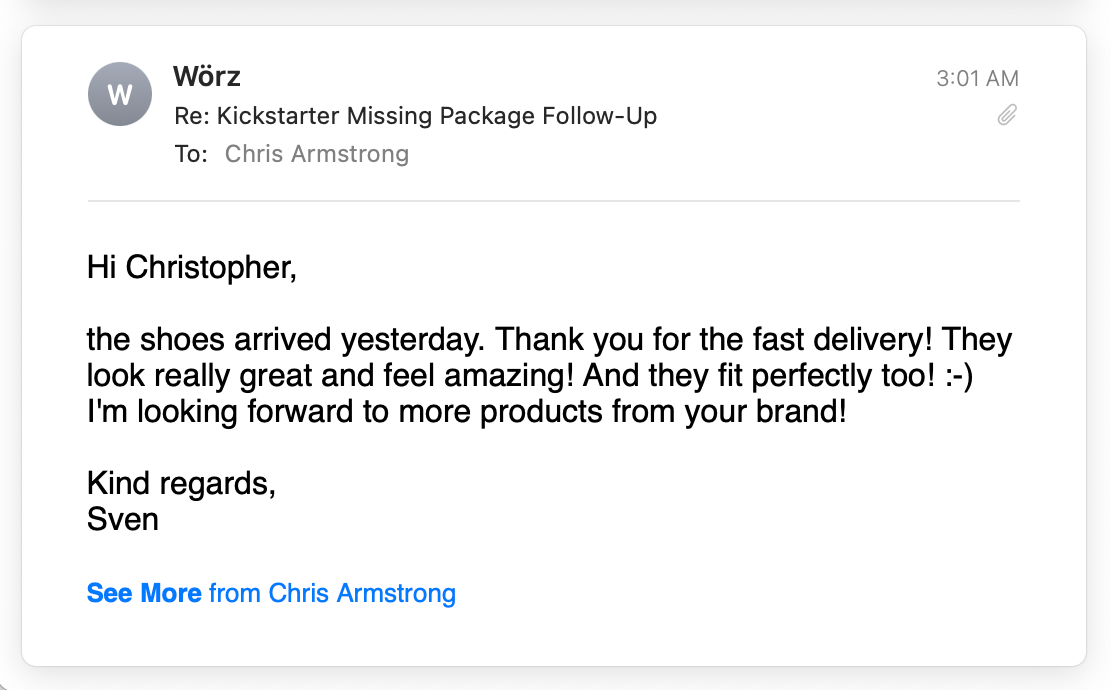Select the sender name Wörz
The image size is (1111, 690).
207,77
